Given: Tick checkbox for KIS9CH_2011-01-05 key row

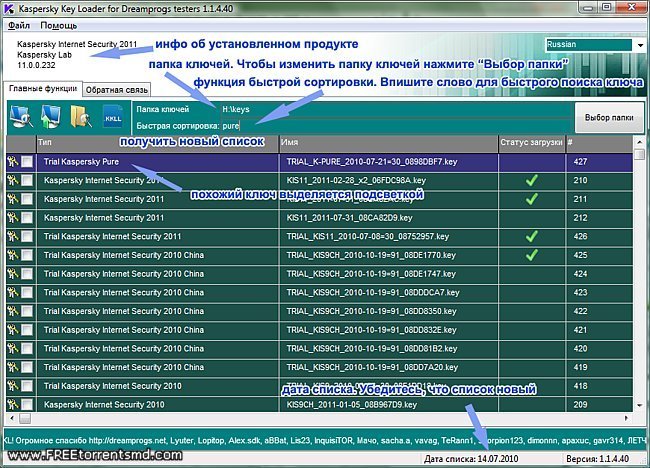Looking at the screenshot, I should pyautogui.click(x=27, y=405).
